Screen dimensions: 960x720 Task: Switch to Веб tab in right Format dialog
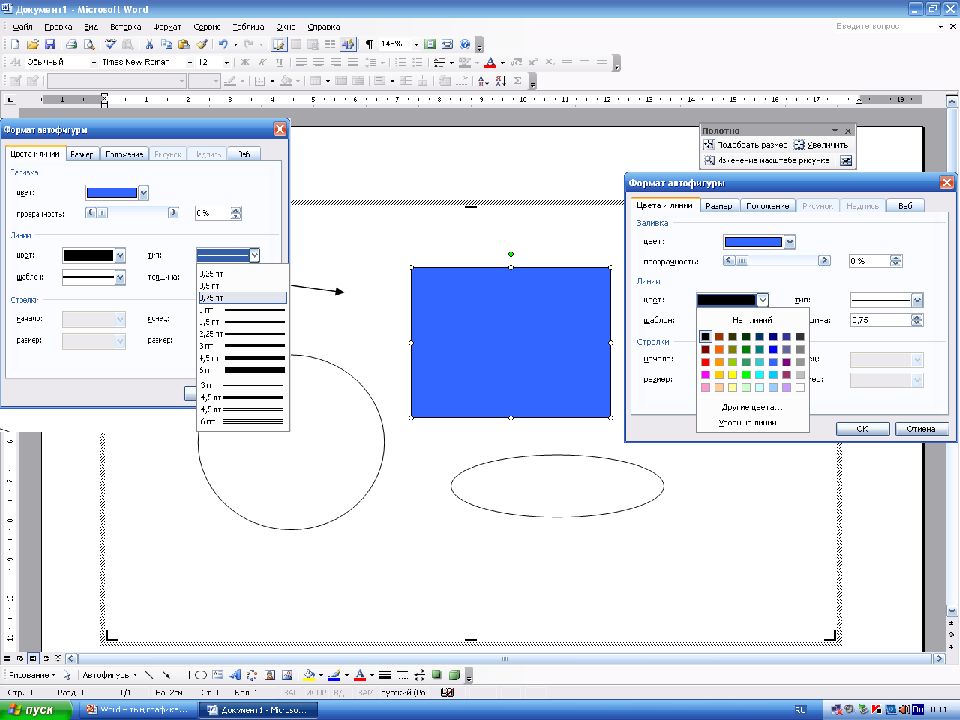pyautogui.click(x=906, y=206)
